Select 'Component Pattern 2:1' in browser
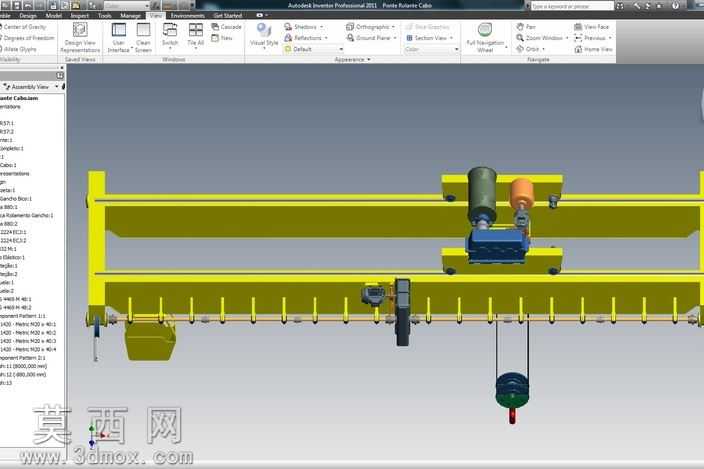The height and width of the screenshot is (469, 704). click(23, 358)
